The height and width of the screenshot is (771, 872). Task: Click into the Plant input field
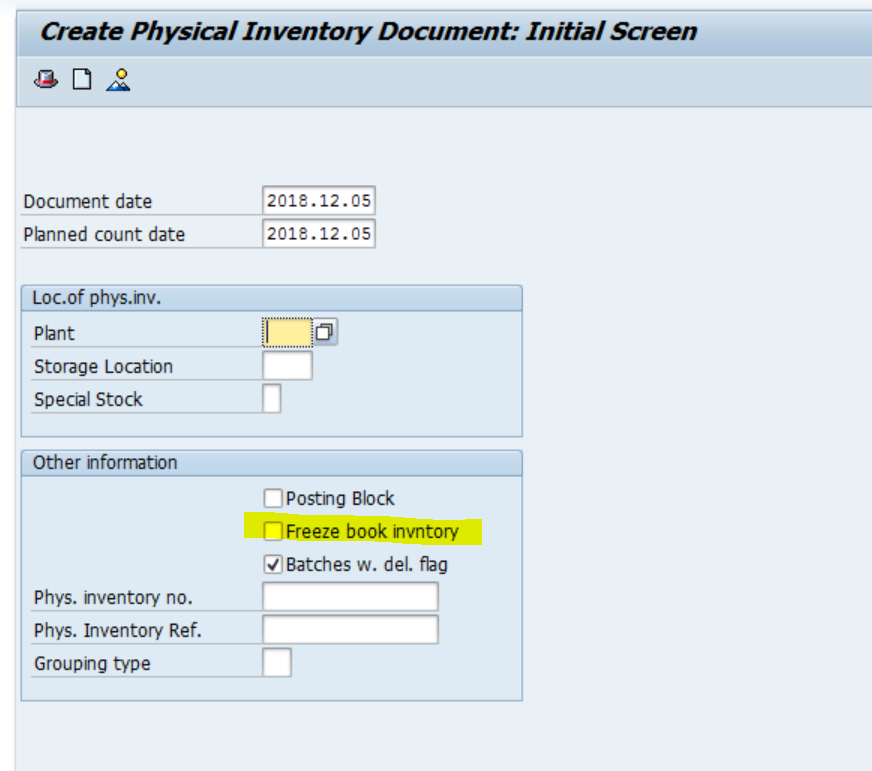[287, 333]
